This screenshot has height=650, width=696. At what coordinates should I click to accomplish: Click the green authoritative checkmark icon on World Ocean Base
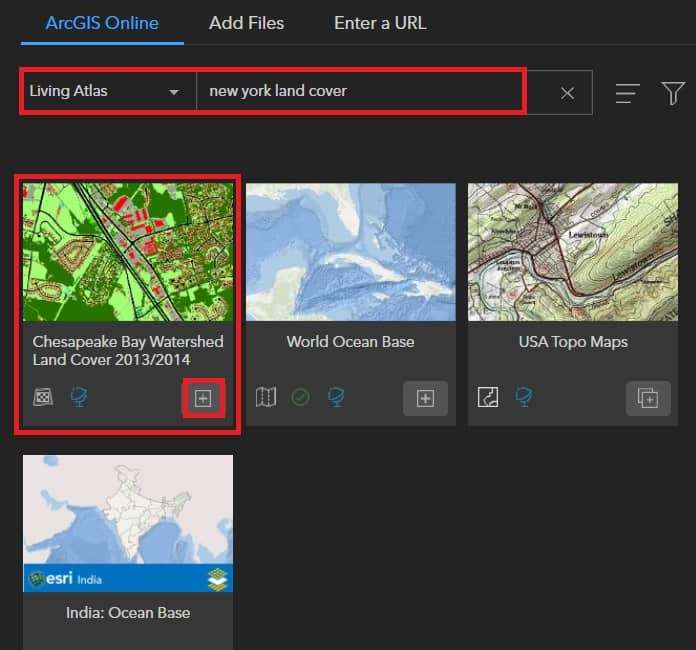[x=301, y=397]
